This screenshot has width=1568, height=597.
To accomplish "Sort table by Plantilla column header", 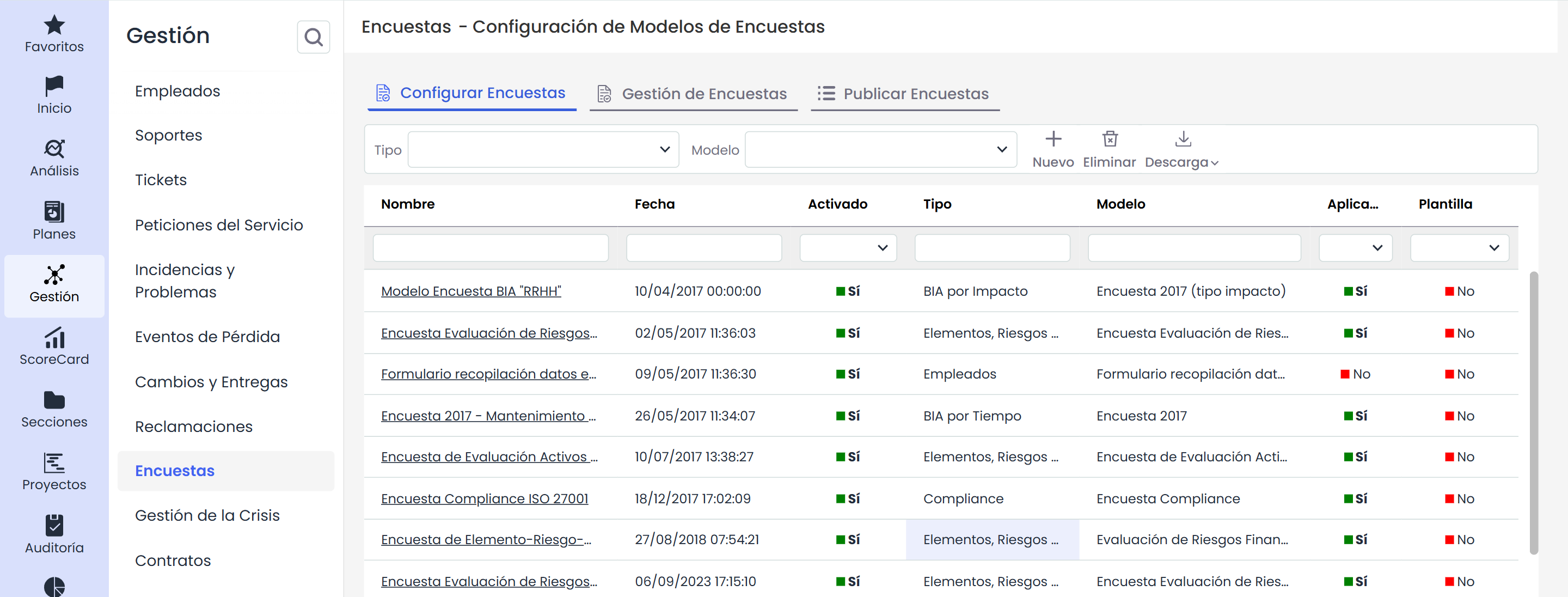I will pos(1445,204).
